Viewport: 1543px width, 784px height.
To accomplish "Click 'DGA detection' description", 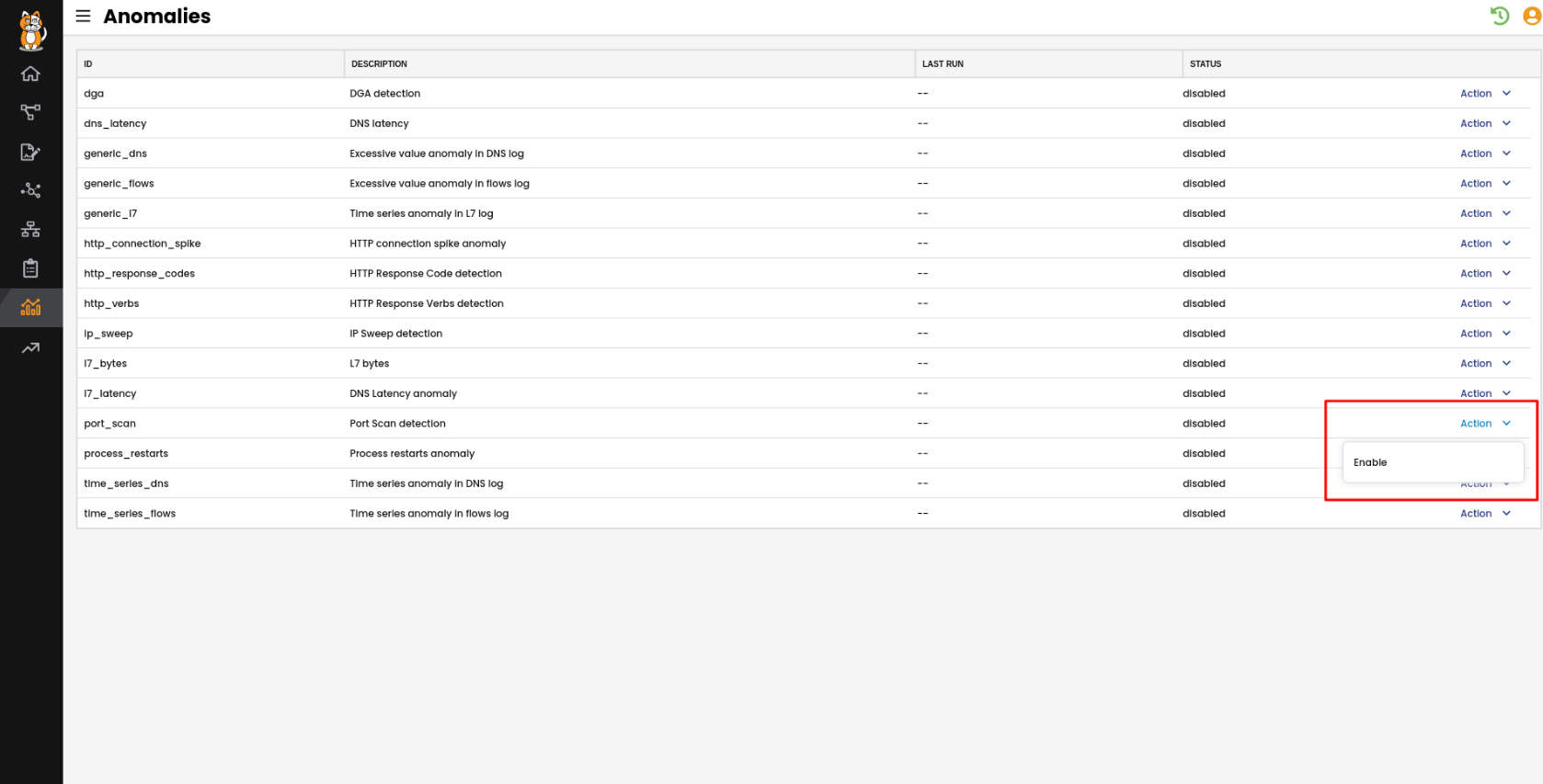I will 385,94.
